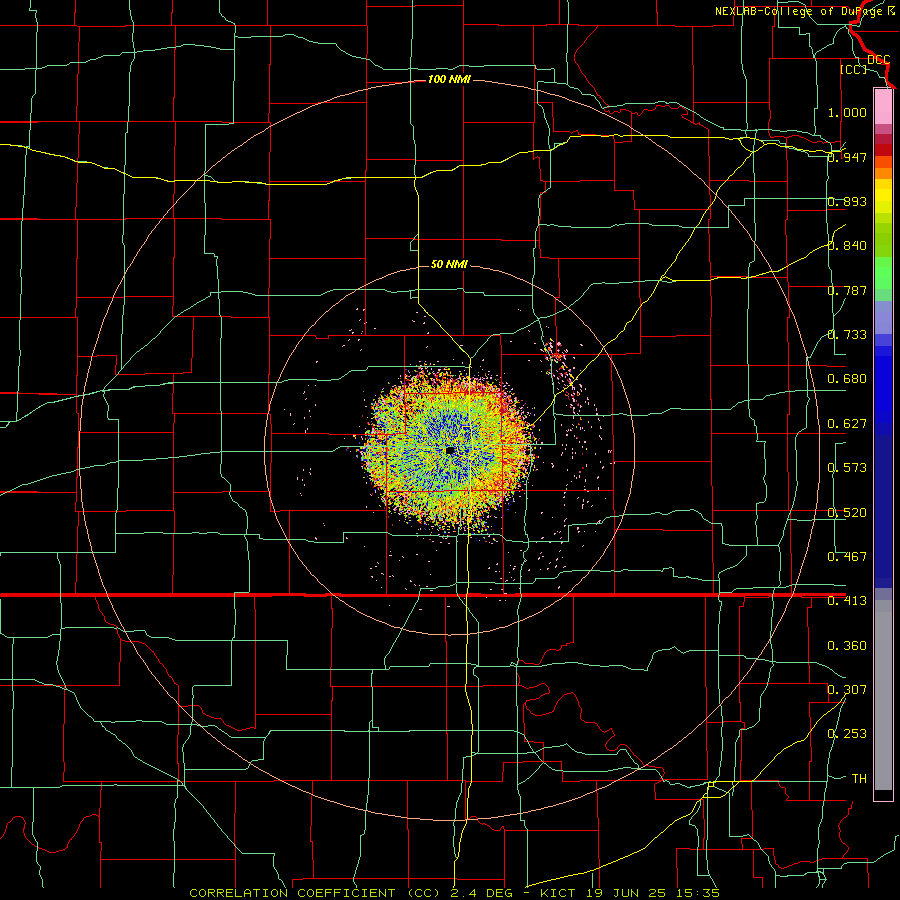This screenshot has height=900, width=900.
Task: Click the bright green segment of color bar
Action: [x=883, y=273]
